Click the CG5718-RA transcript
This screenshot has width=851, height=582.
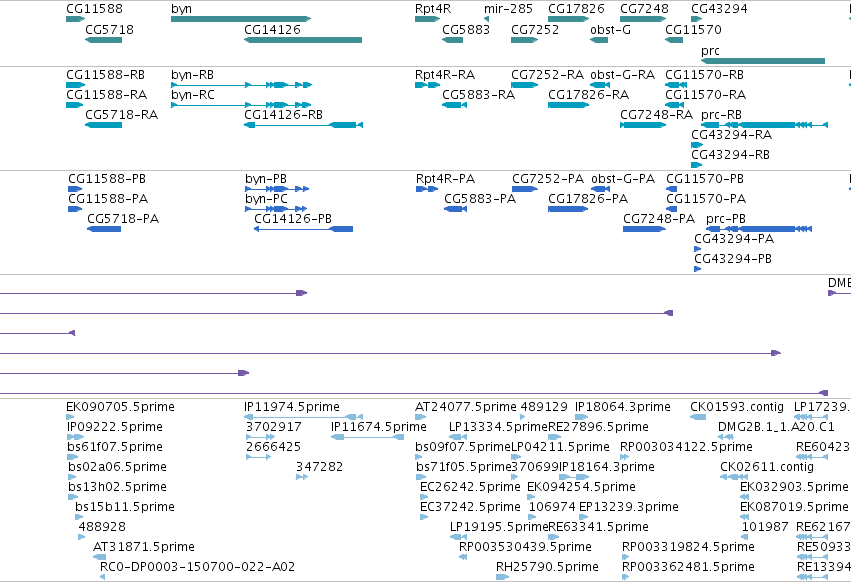click(x=103, y=125)
